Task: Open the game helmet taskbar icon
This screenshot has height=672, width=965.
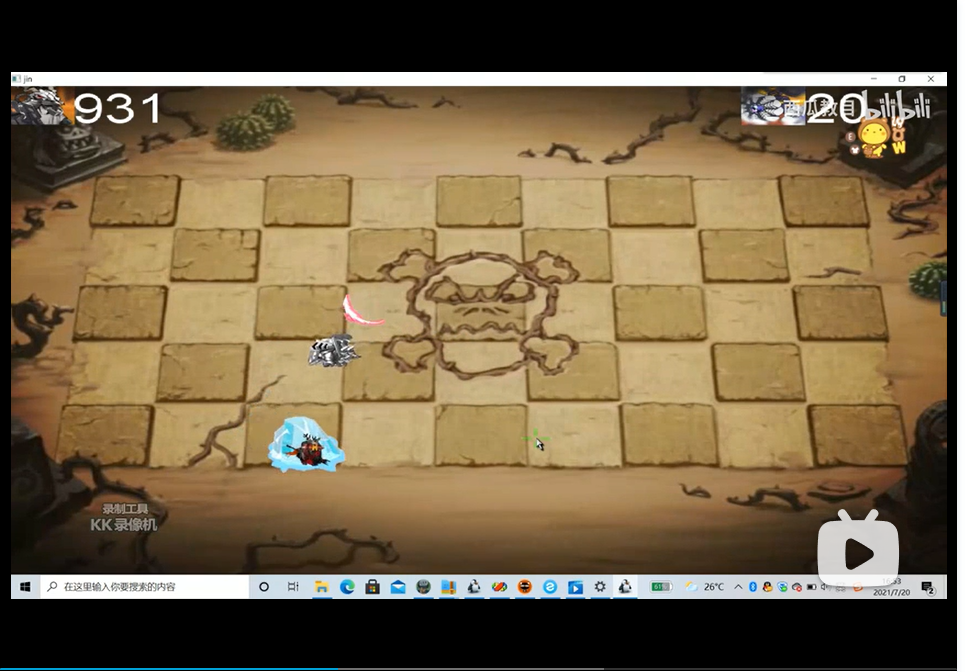Action: click(x=423, y=587)
